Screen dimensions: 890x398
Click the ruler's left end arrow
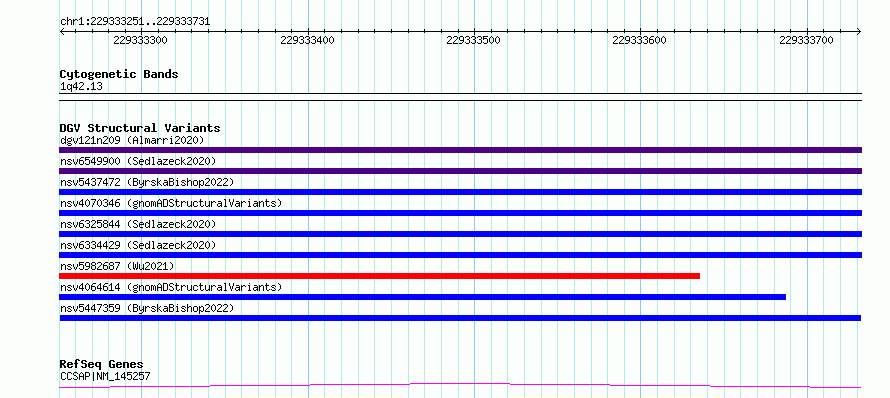point(62,31)
